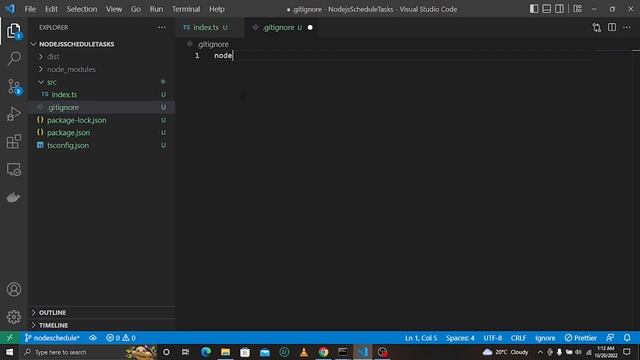This screenshot has height=360, width=640.
Task: Open VLC media player from taskbar
Action: point(304,352)
